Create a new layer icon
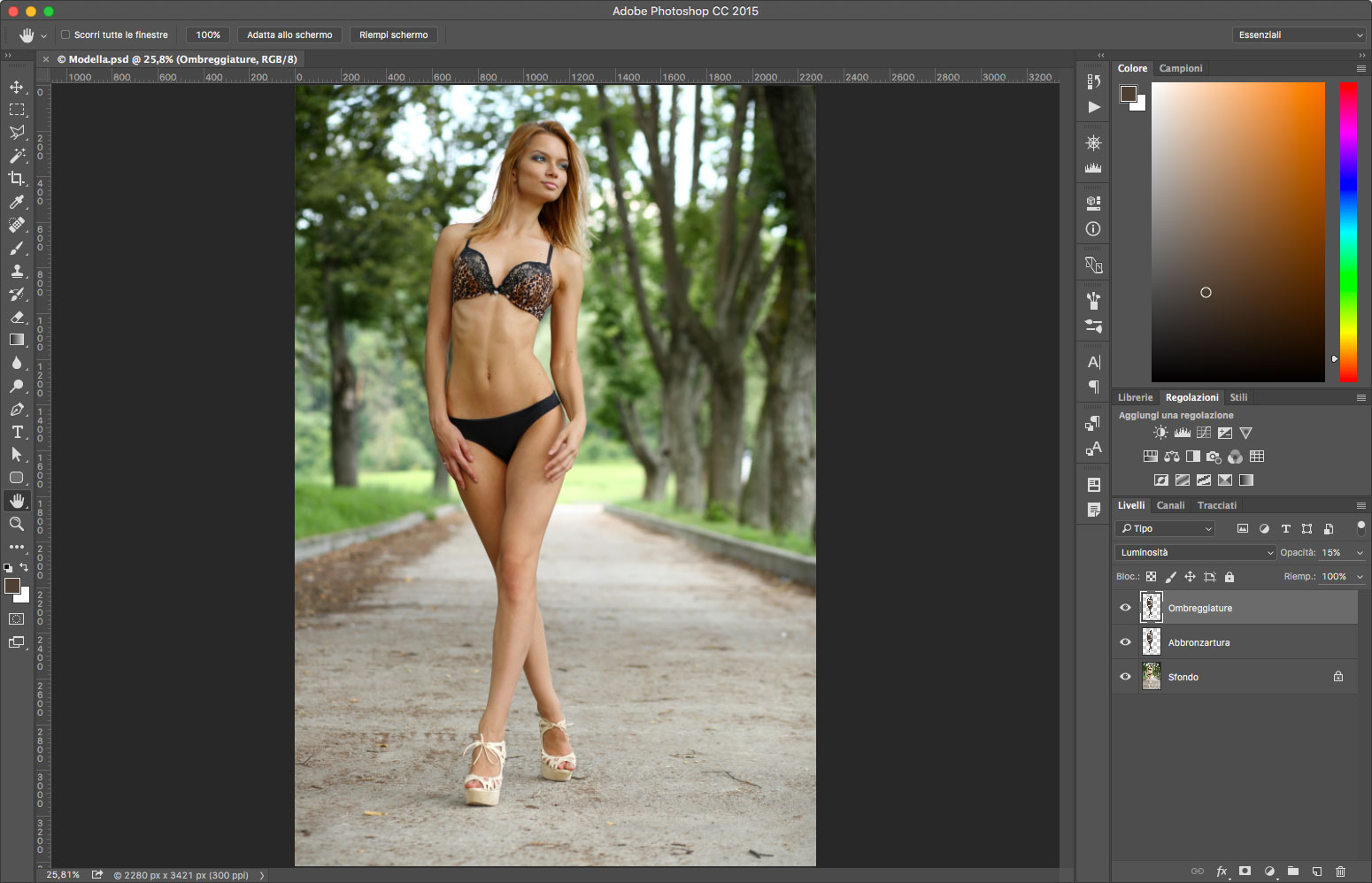 tap(1316, 871)
